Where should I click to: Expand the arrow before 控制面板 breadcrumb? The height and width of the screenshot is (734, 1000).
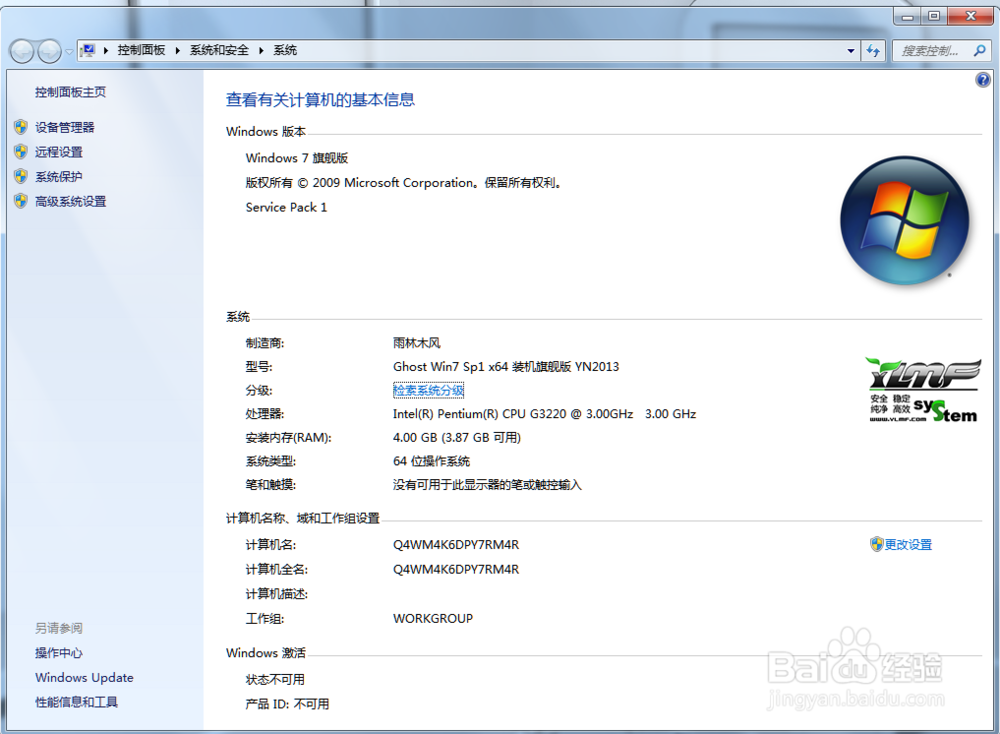click(106, 50)
